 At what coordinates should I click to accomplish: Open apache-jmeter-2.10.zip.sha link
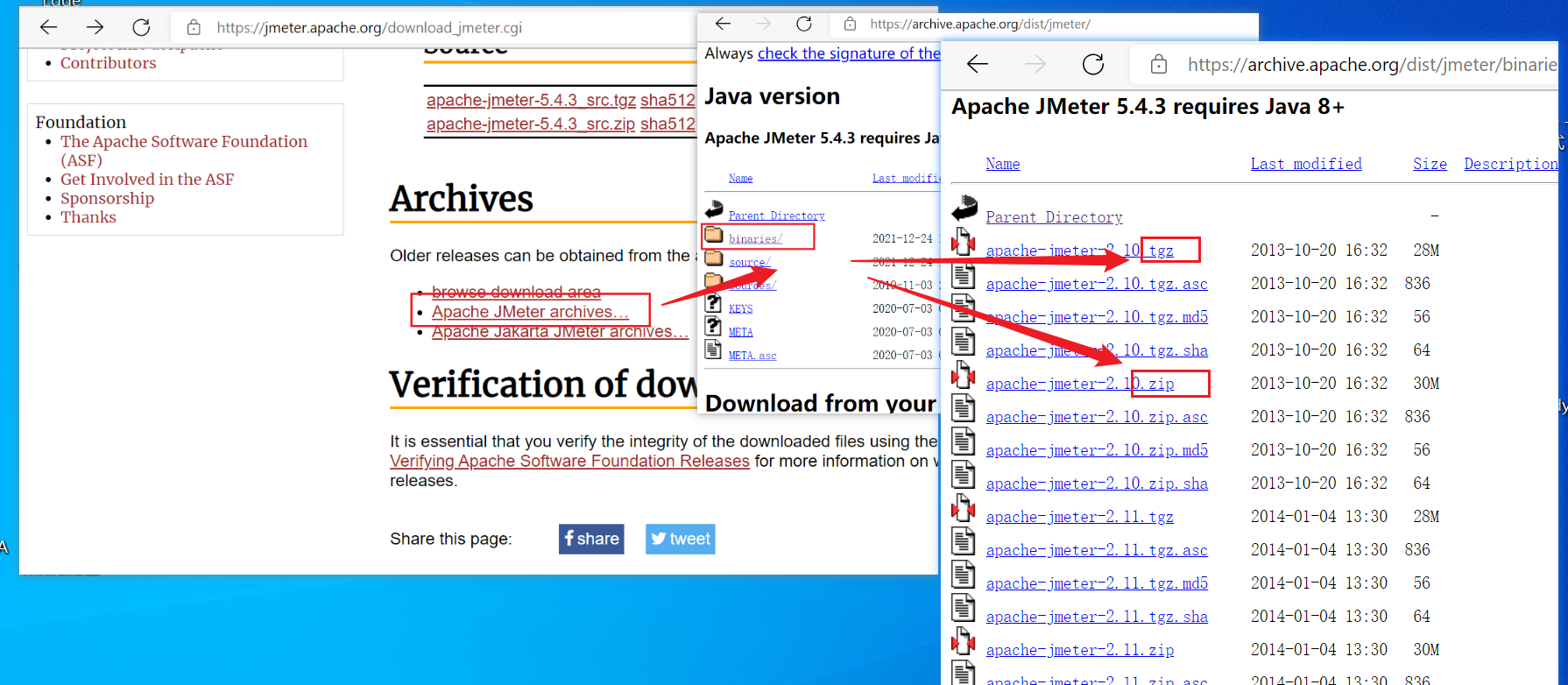tap(1097, 484)
